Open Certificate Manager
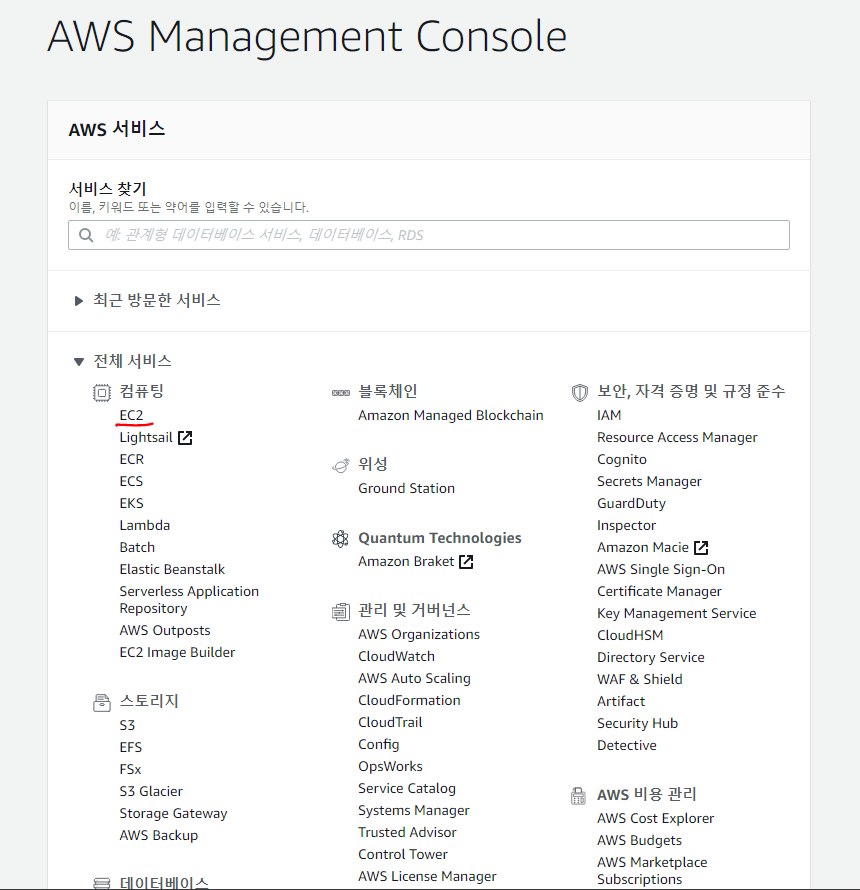The height and width of the screenshot is (890, 860). point(660,592)
